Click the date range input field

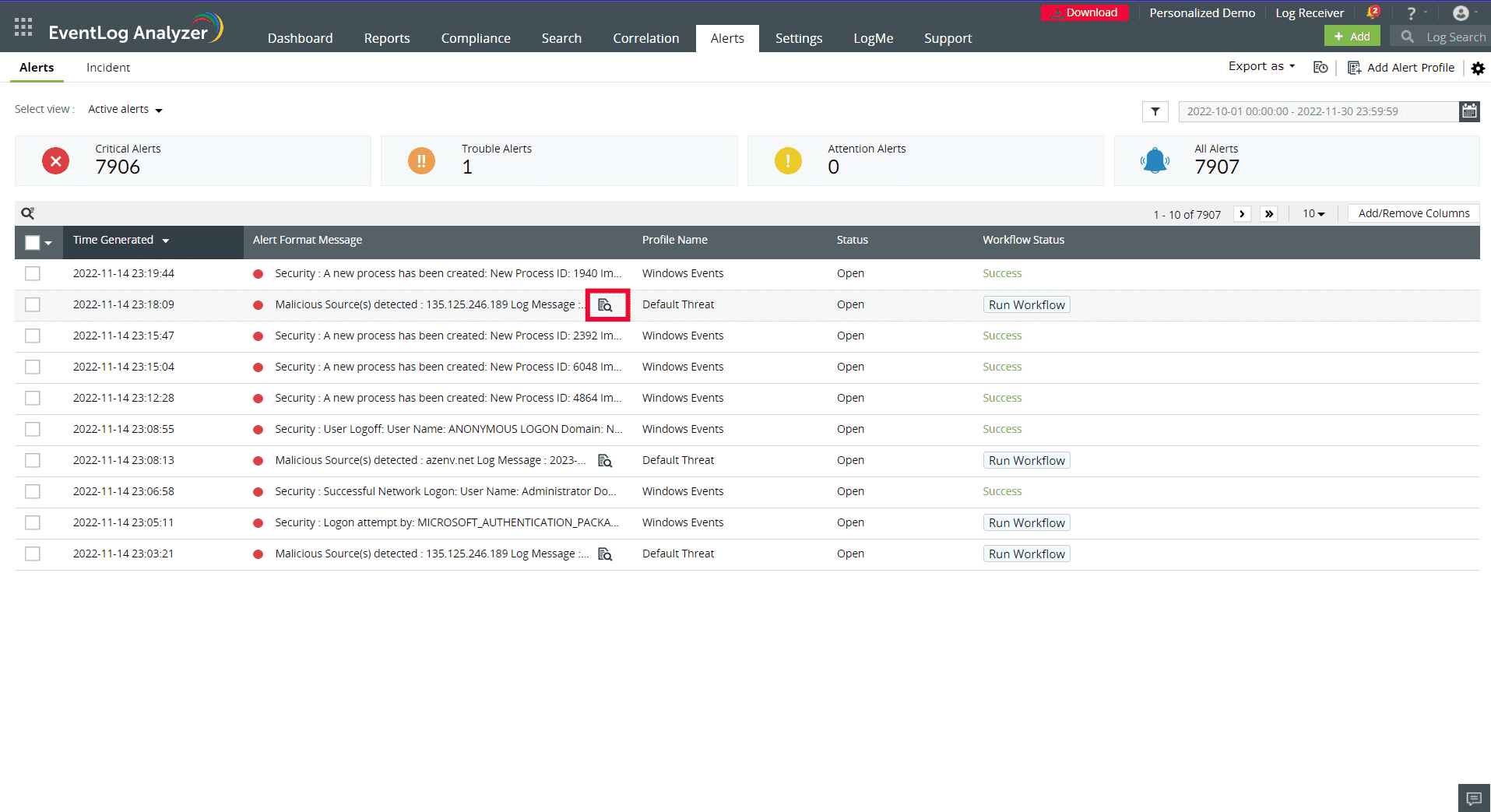[x=1318, y=111]
